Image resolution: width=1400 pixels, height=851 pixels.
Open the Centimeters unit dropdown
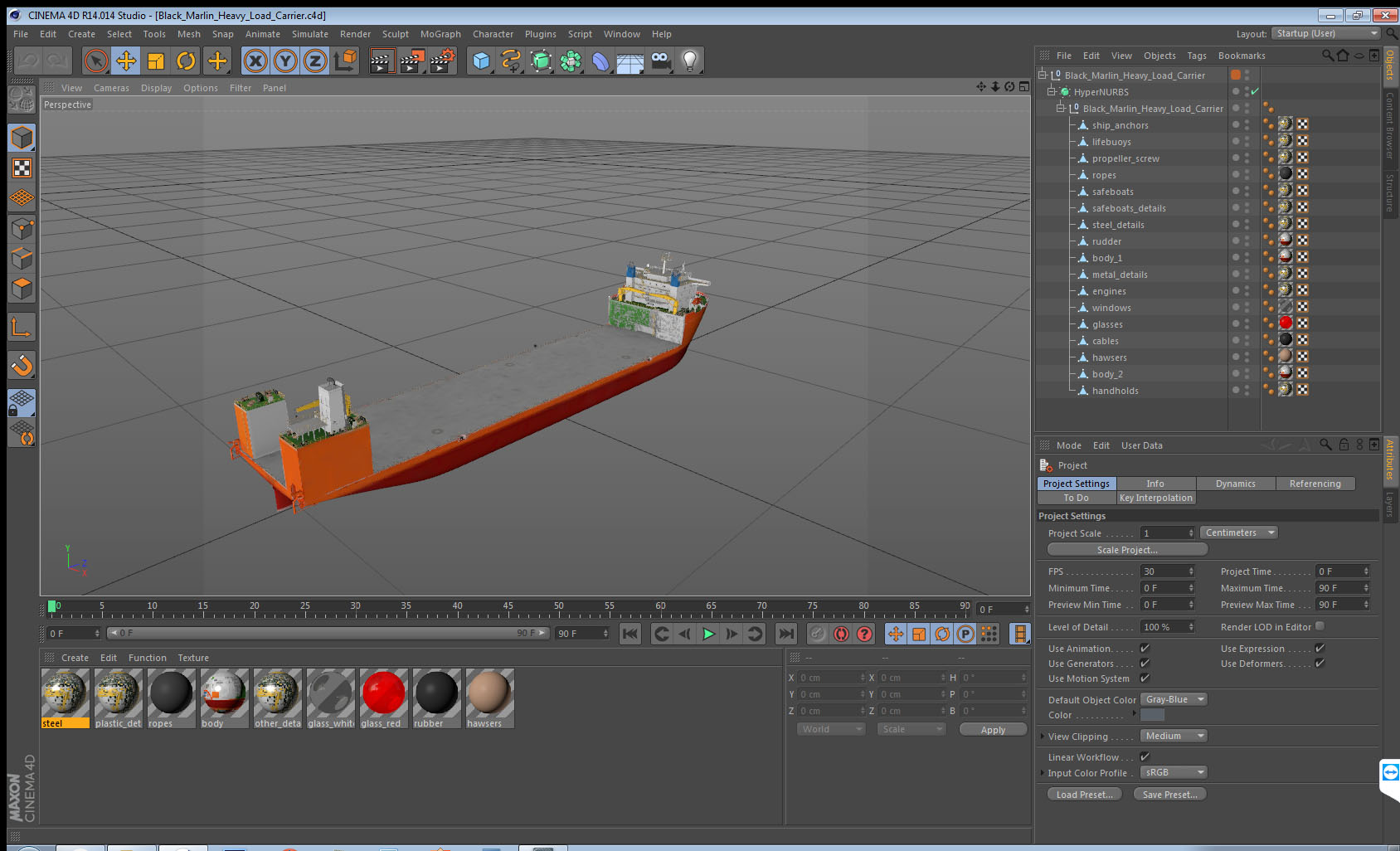pyautogui.click(x=1238, y=532)
